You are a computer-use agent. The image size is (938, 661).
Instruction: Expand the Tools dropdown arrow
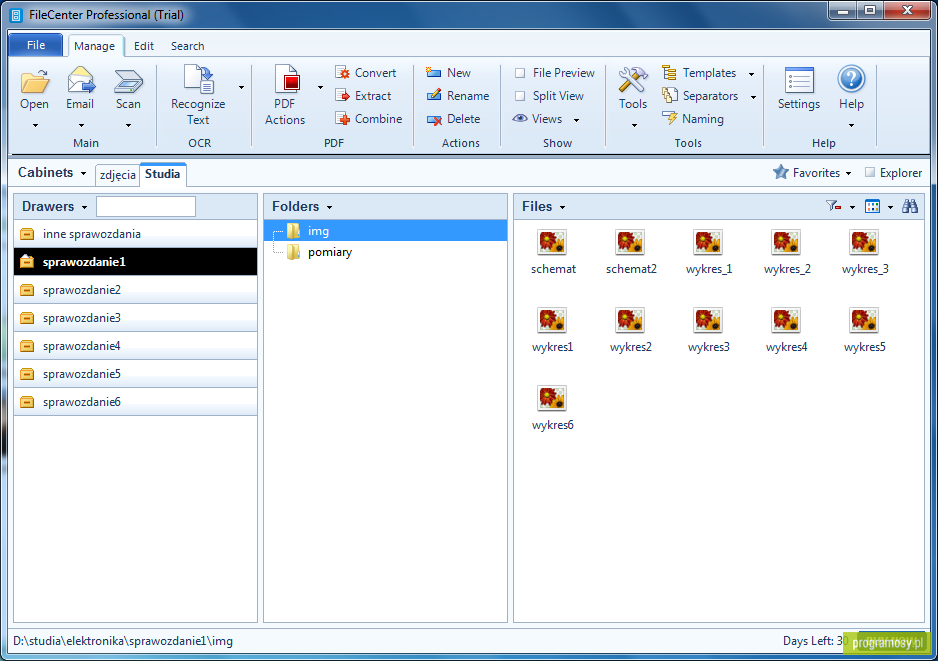coord(634,125)
